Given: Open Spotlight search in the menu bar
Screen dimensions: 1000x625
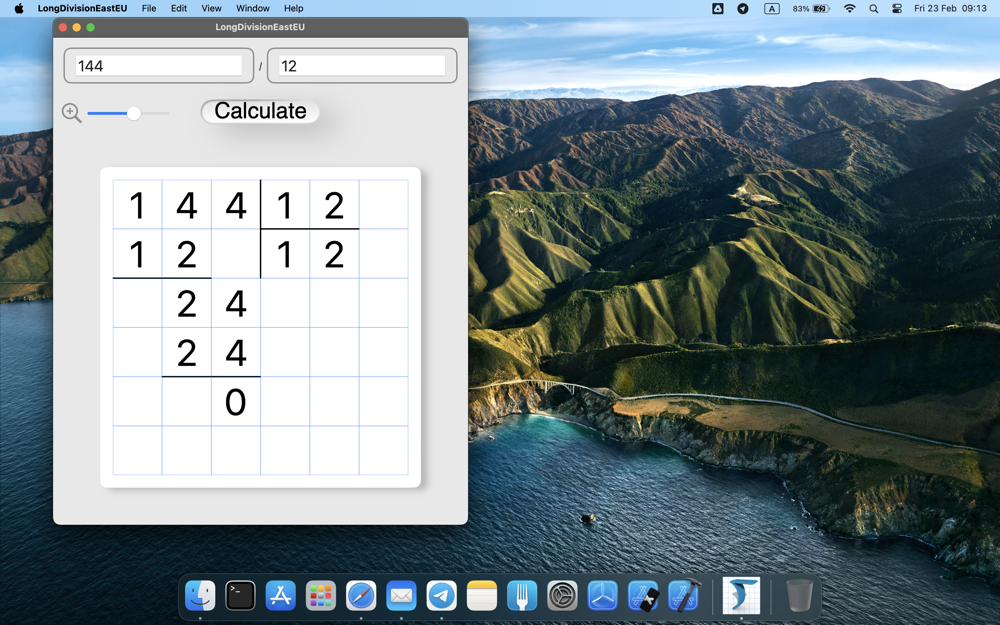Looking at the screenshot, I should (x=874, y=8).
